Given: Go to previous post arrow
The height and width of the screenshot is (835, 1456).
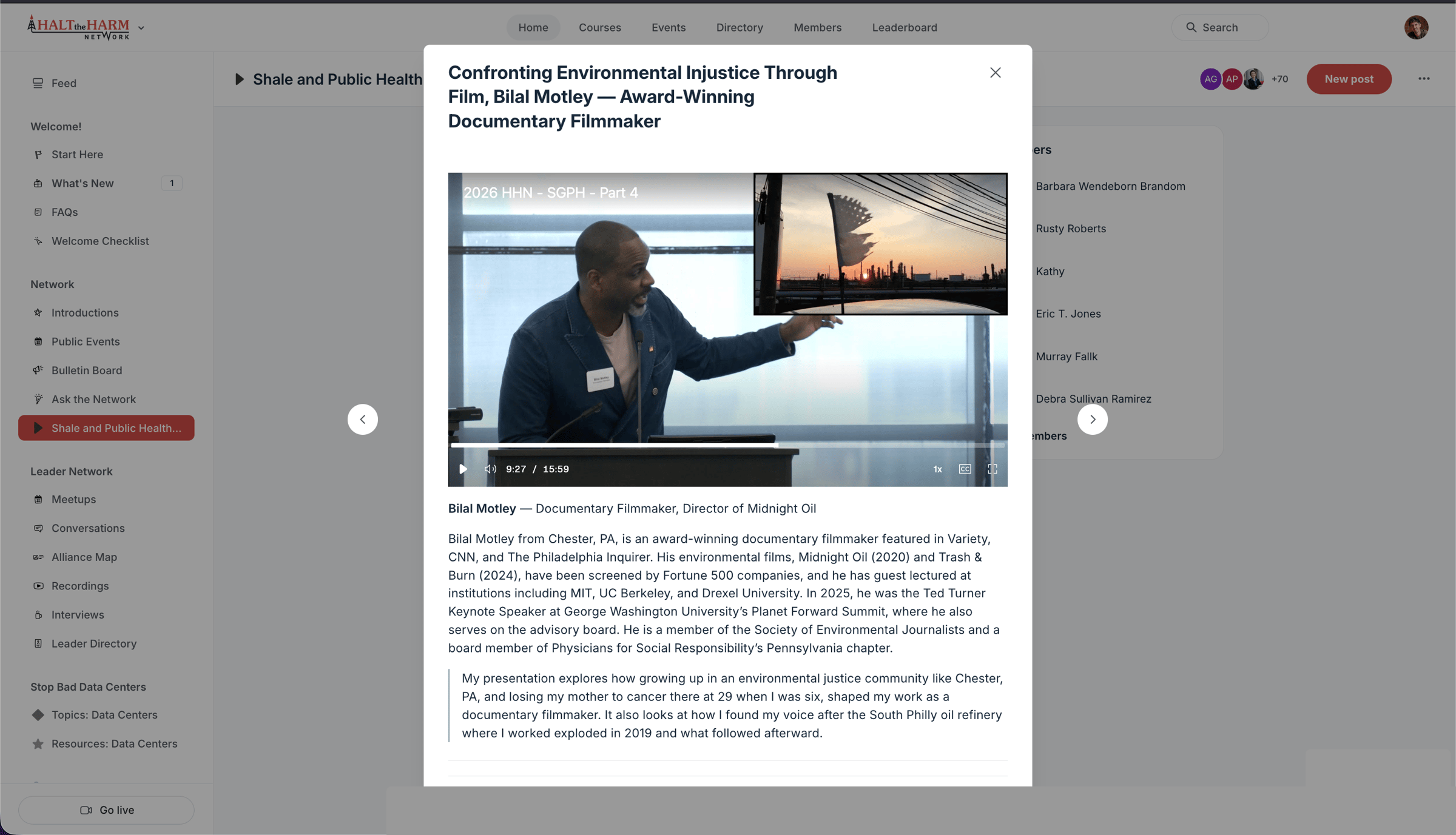Looking at the screenshot, I should (x=363, y=419).
